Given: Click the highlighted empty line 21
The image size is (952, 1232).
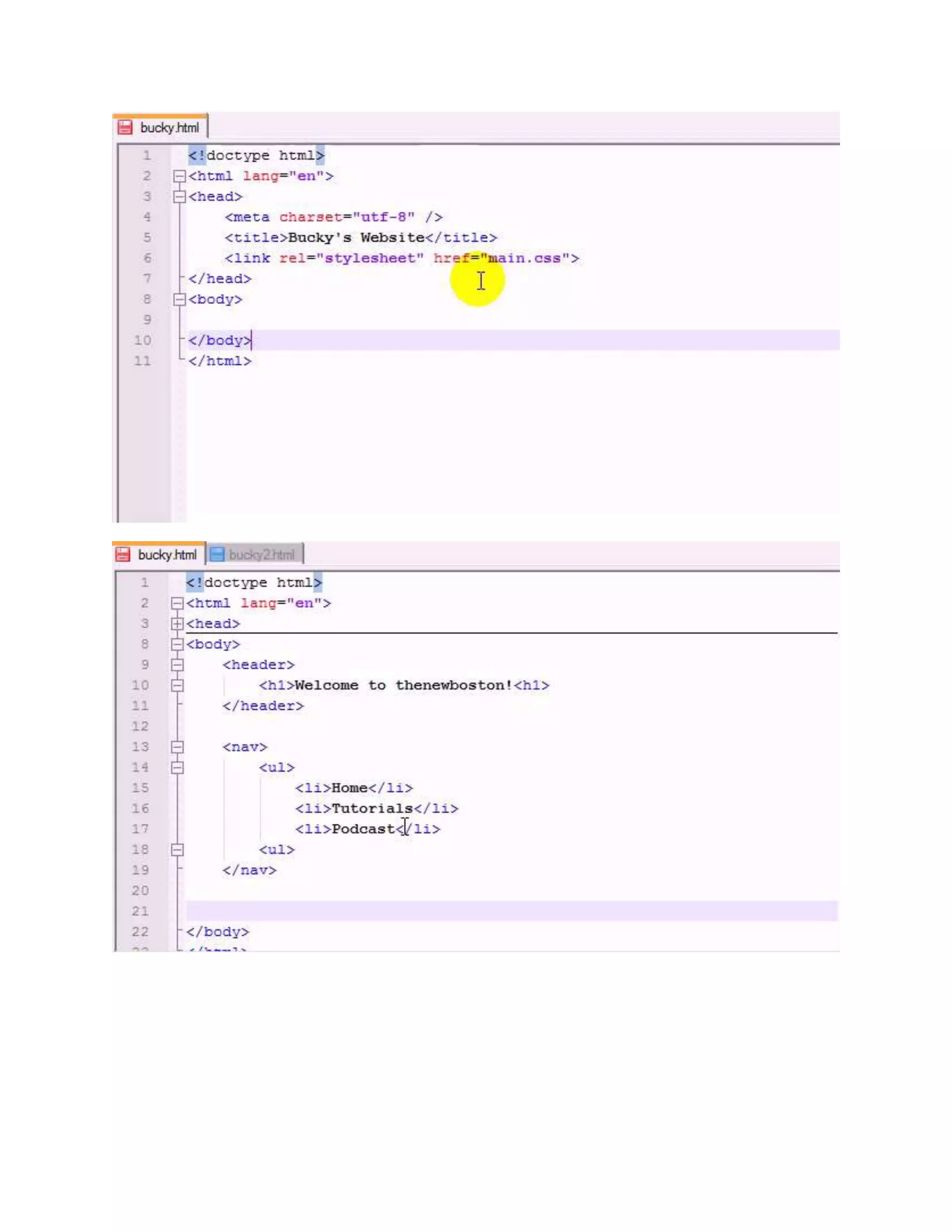Looking at the screenshot, I should point(511,911).
